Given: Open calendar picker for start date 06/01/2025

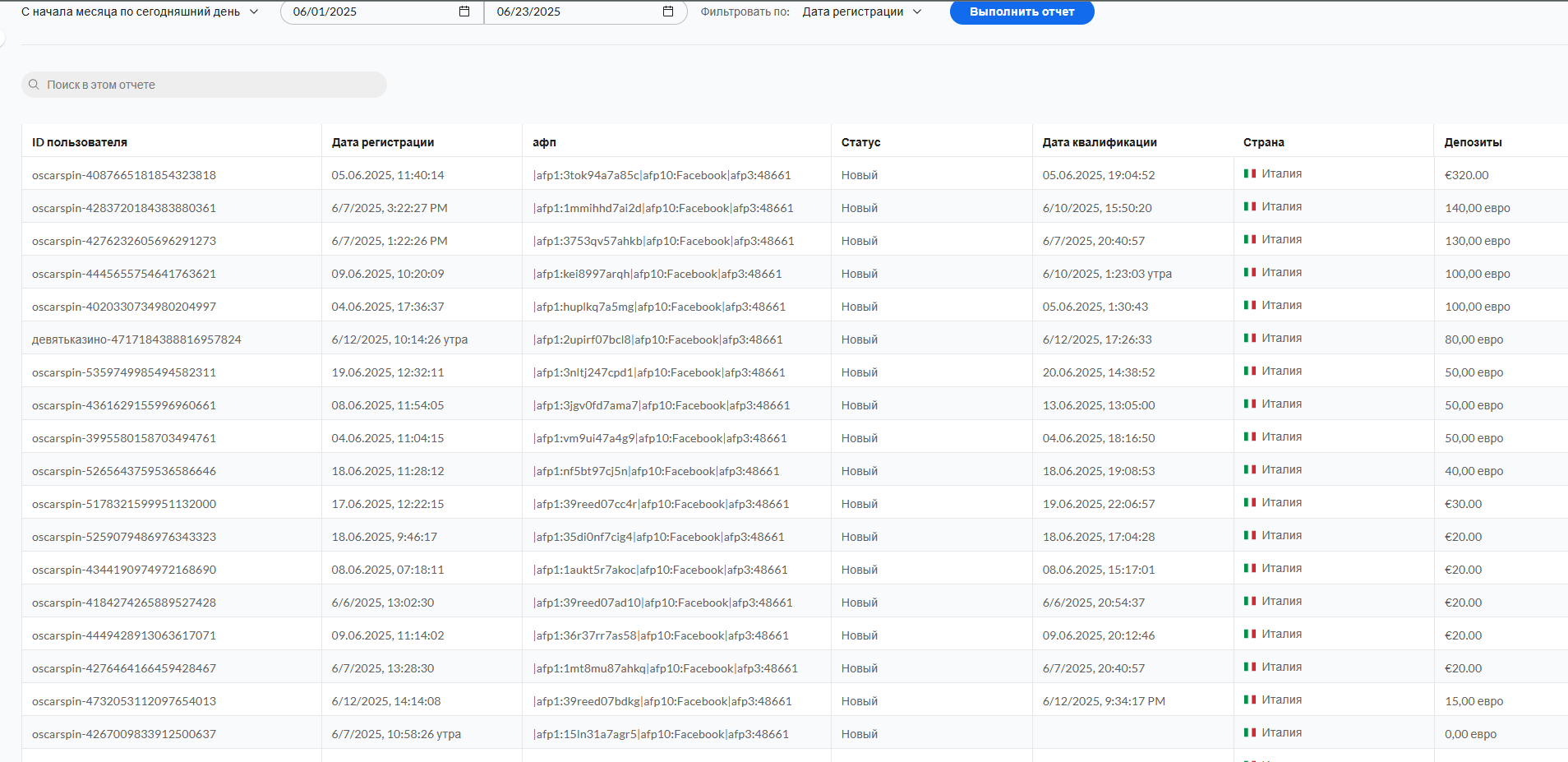Looking at the screenshot, I should tap(464, 12).
